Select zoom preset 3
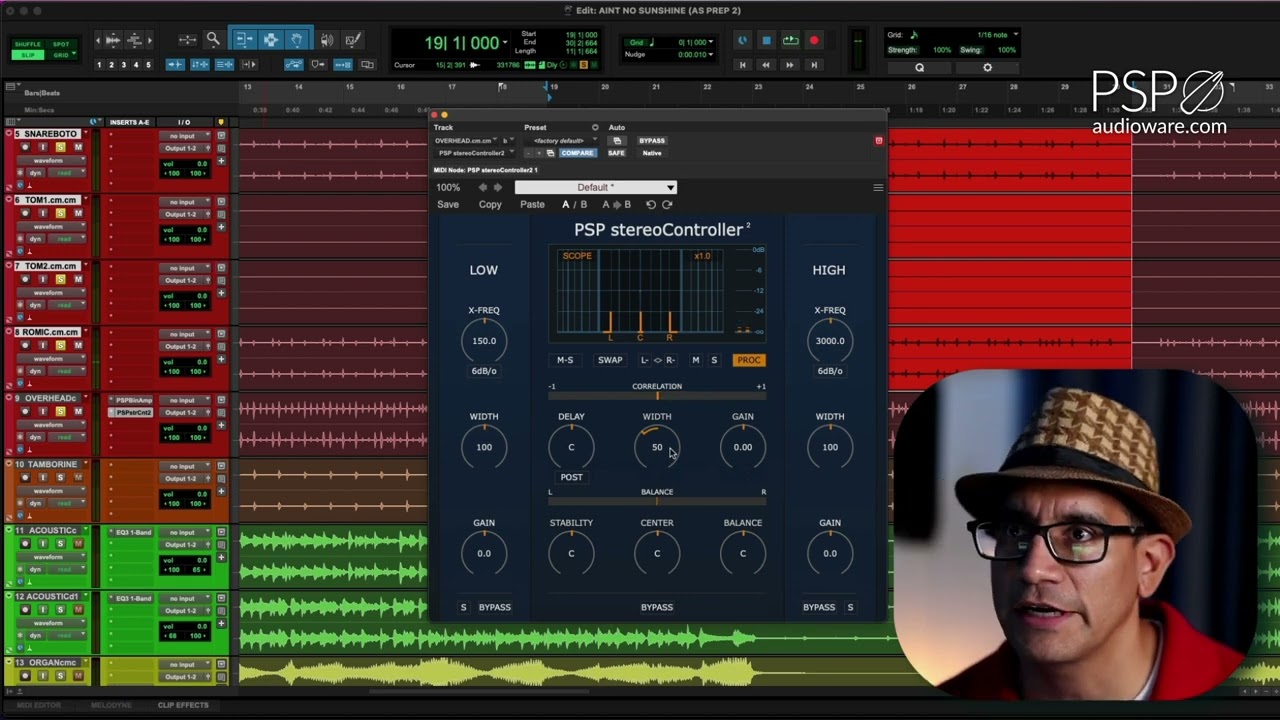 pos(123,65)
